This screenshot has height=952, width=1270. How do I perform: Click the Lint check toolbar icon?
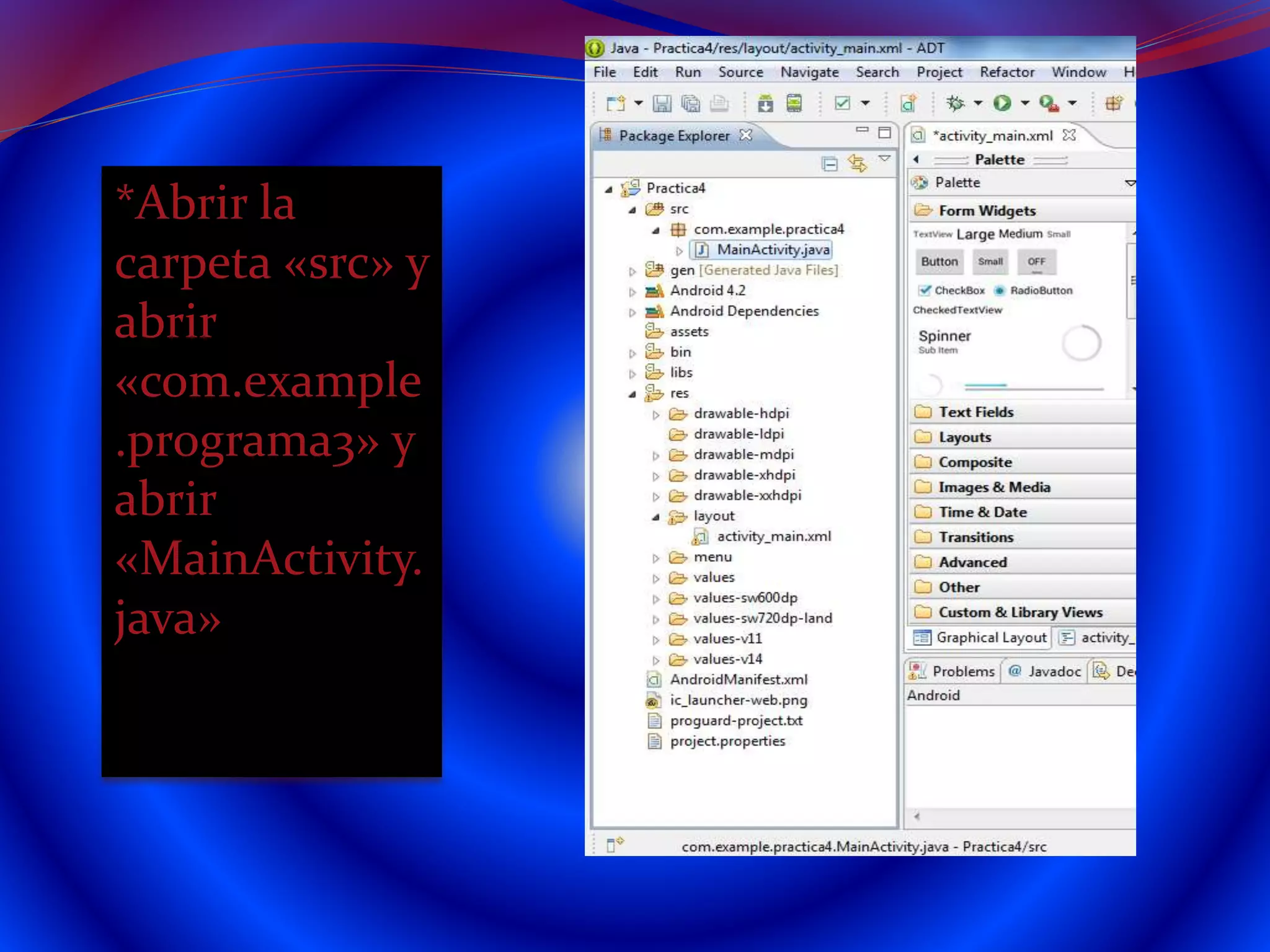842,104
